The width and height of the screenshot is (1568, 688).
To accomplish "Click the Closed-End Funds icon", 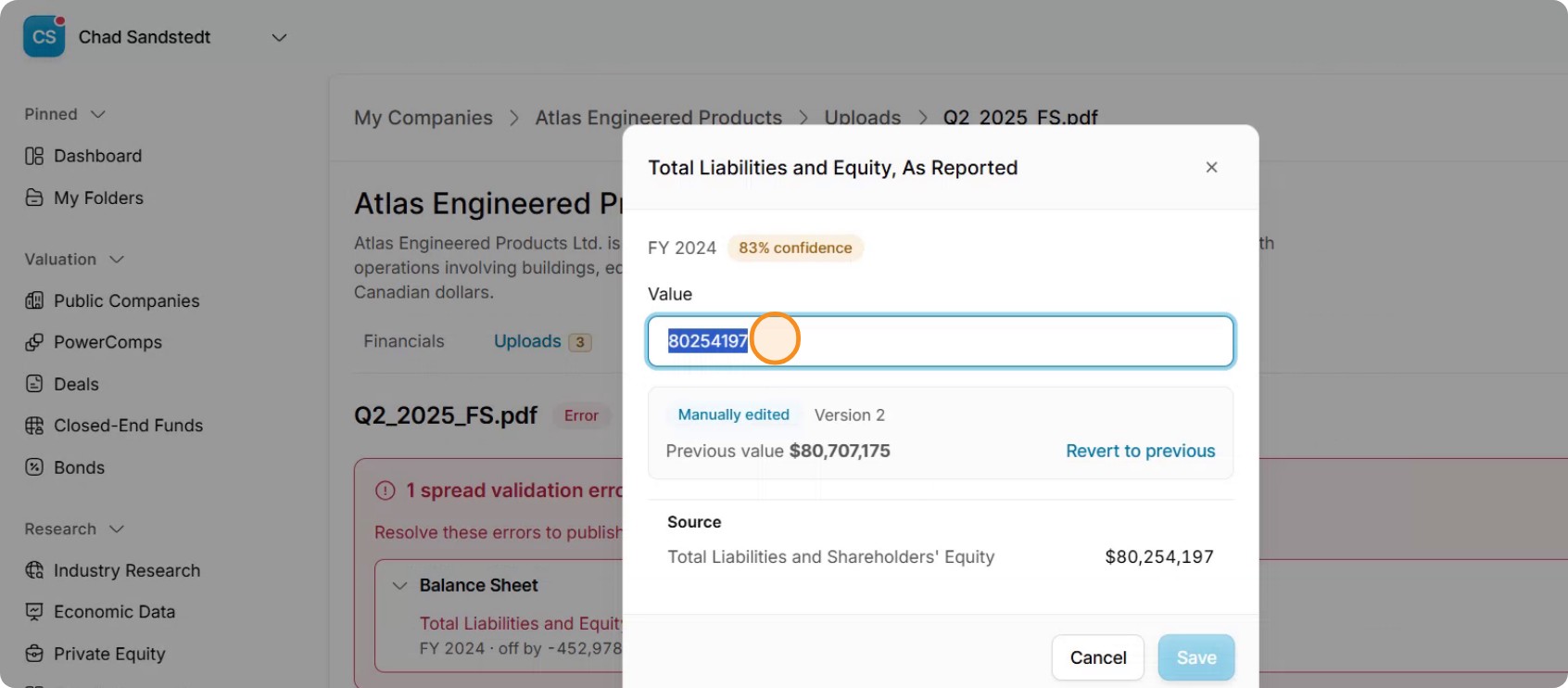I will coord(34,426).
